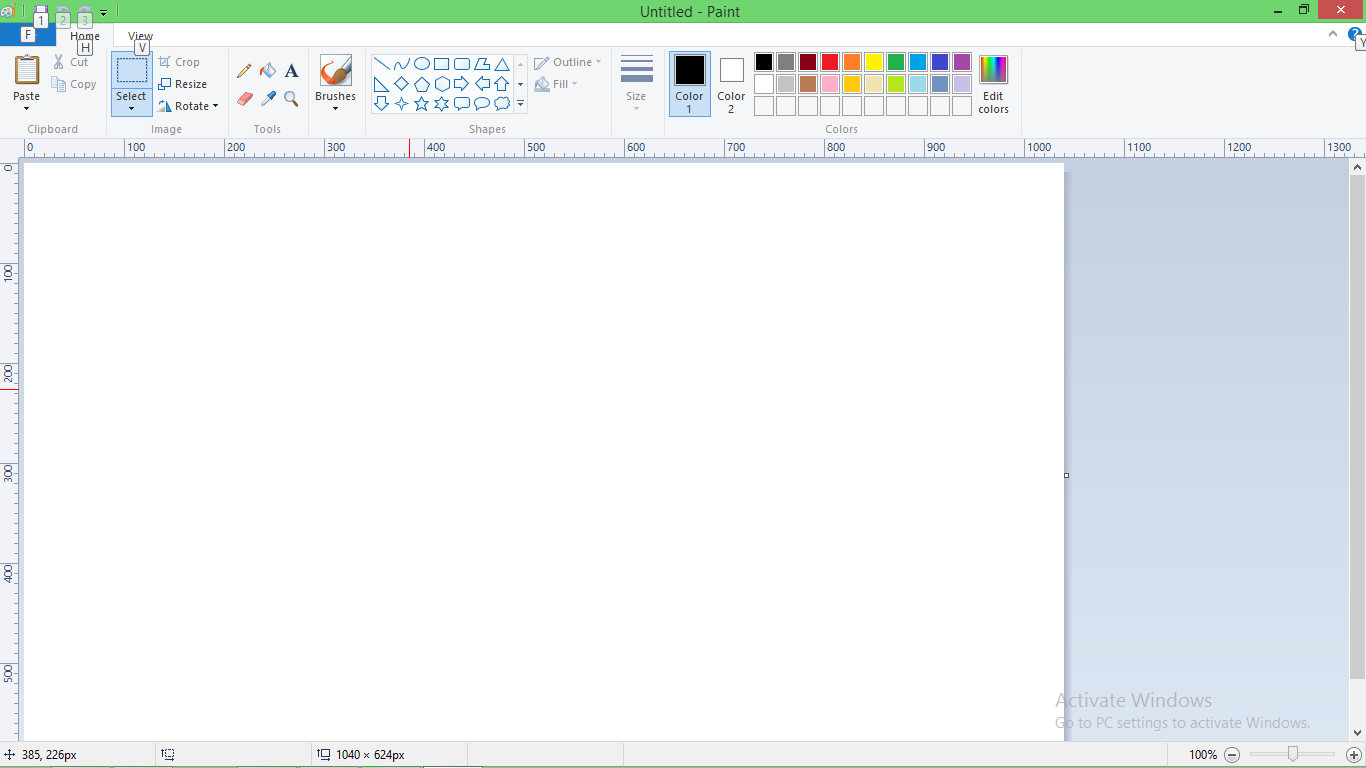Select the Color picker eyedropper tool
This screenshot has height=768, width=1366.
[x=268, y=99]
